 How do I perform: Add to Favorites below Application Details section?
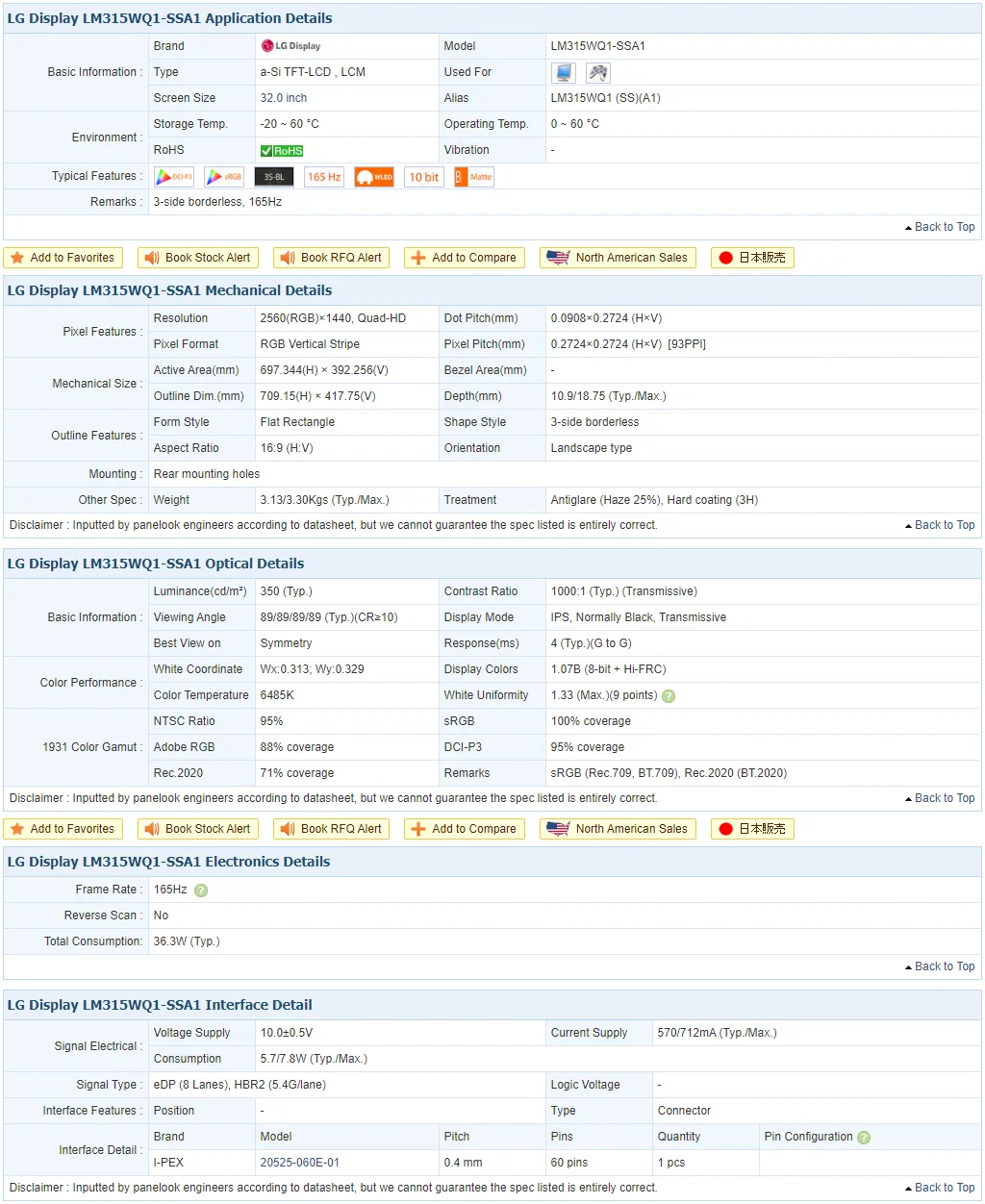[63, 258]
